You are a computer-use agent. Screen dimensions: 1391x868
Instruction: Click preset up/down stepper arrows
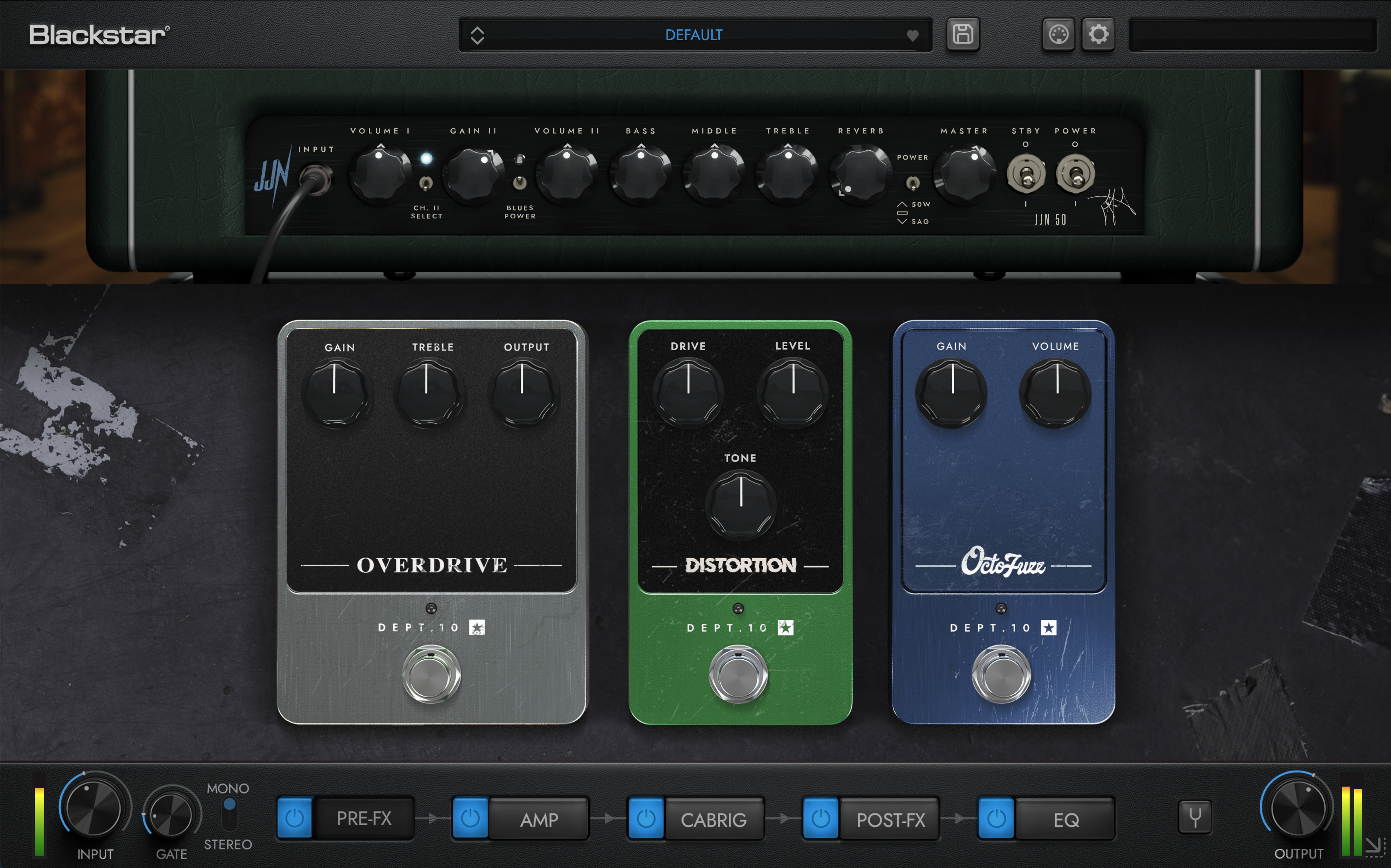tap(477, 35)
